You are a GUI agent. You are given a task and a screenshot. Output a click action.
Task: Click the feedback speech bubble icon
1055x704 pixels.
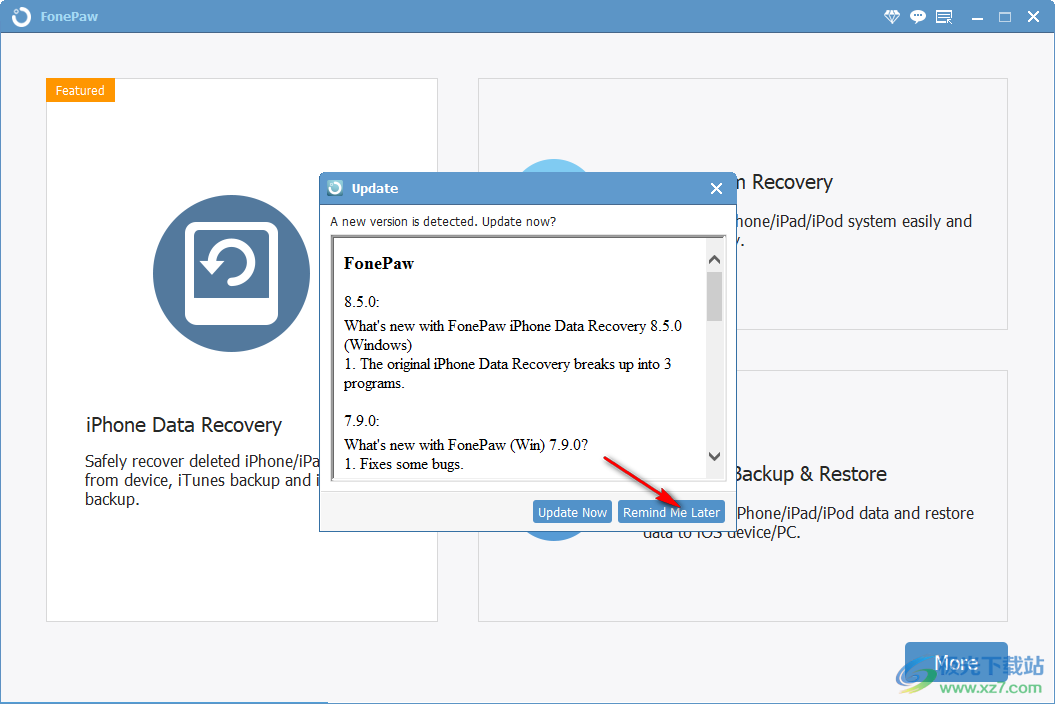point(917,16)
